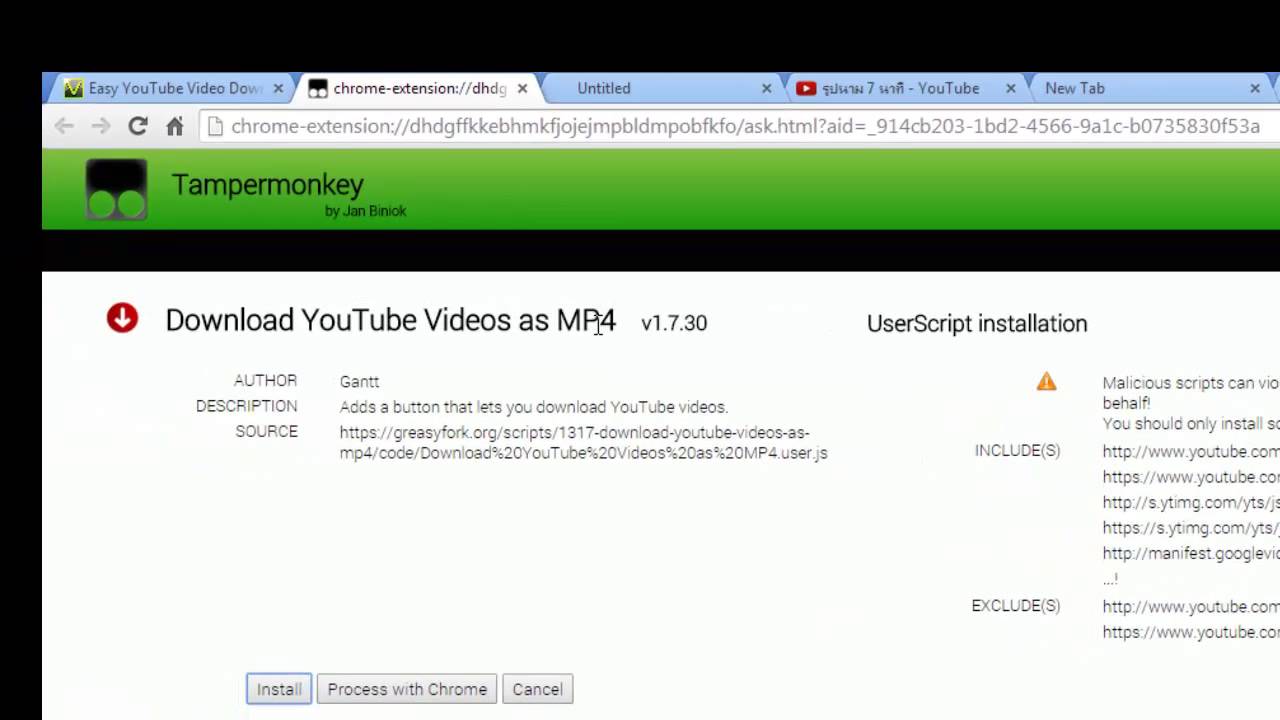Close Easy YouTube Video Downloader tab

(x=278, y=88)
